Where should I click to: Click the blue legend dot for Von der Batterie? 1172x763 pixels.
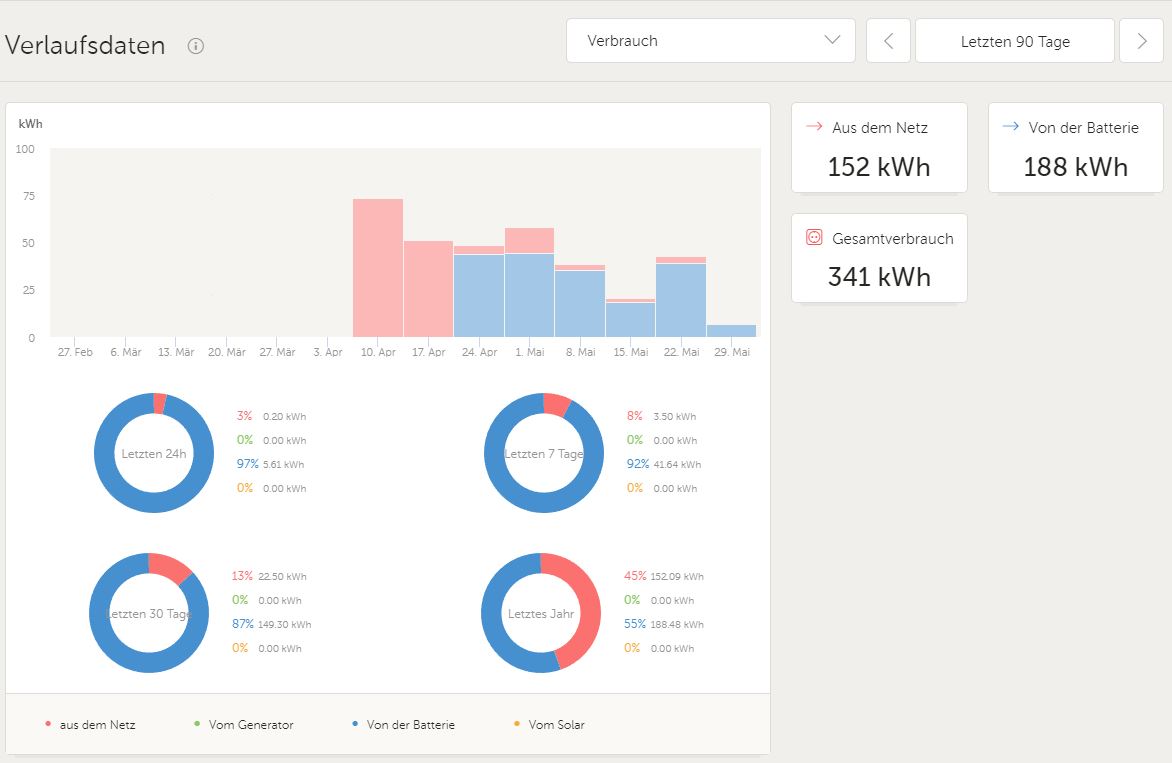355,723
